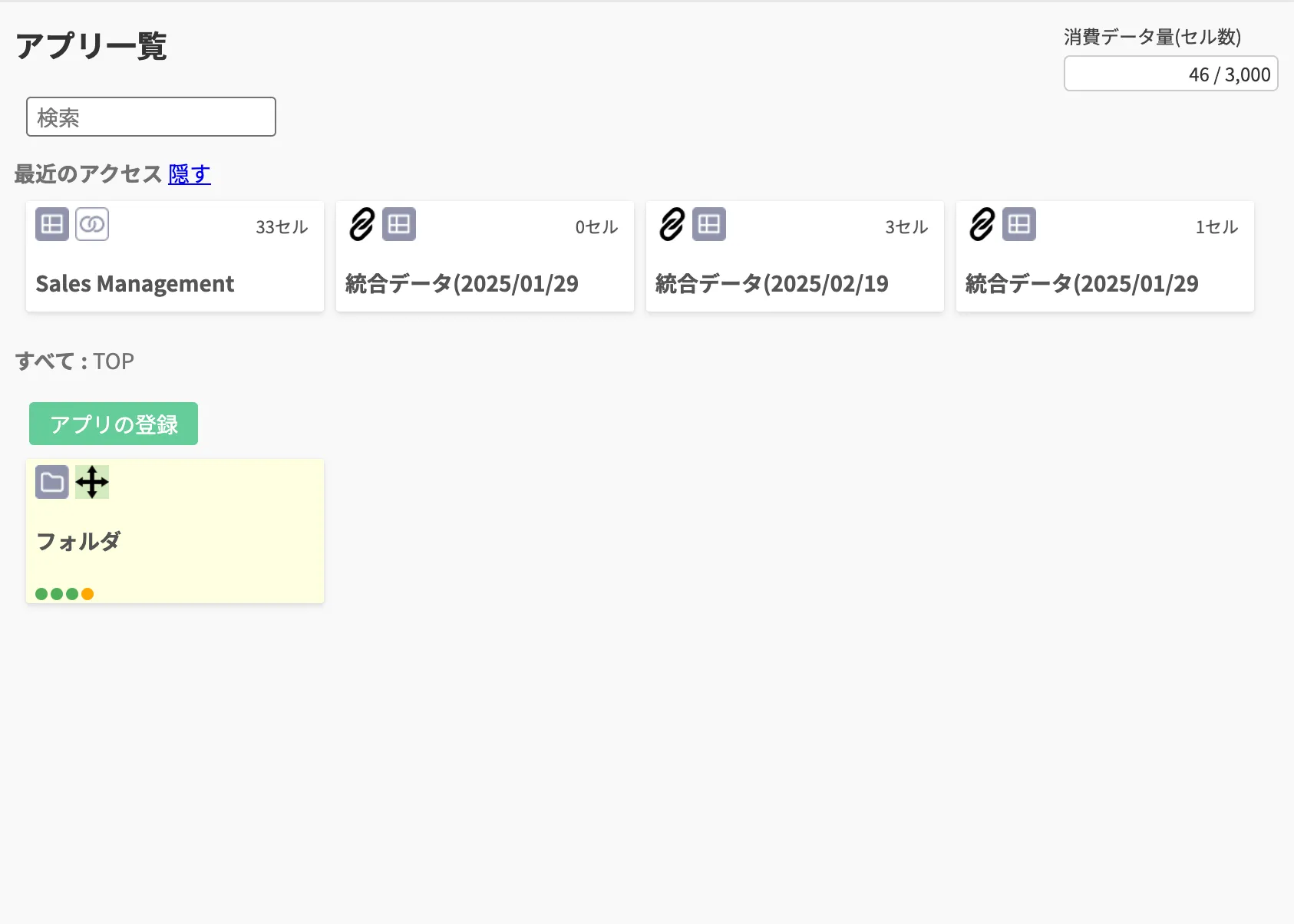Click the chain link icon on the 3セル card

[x=672, y=224]
